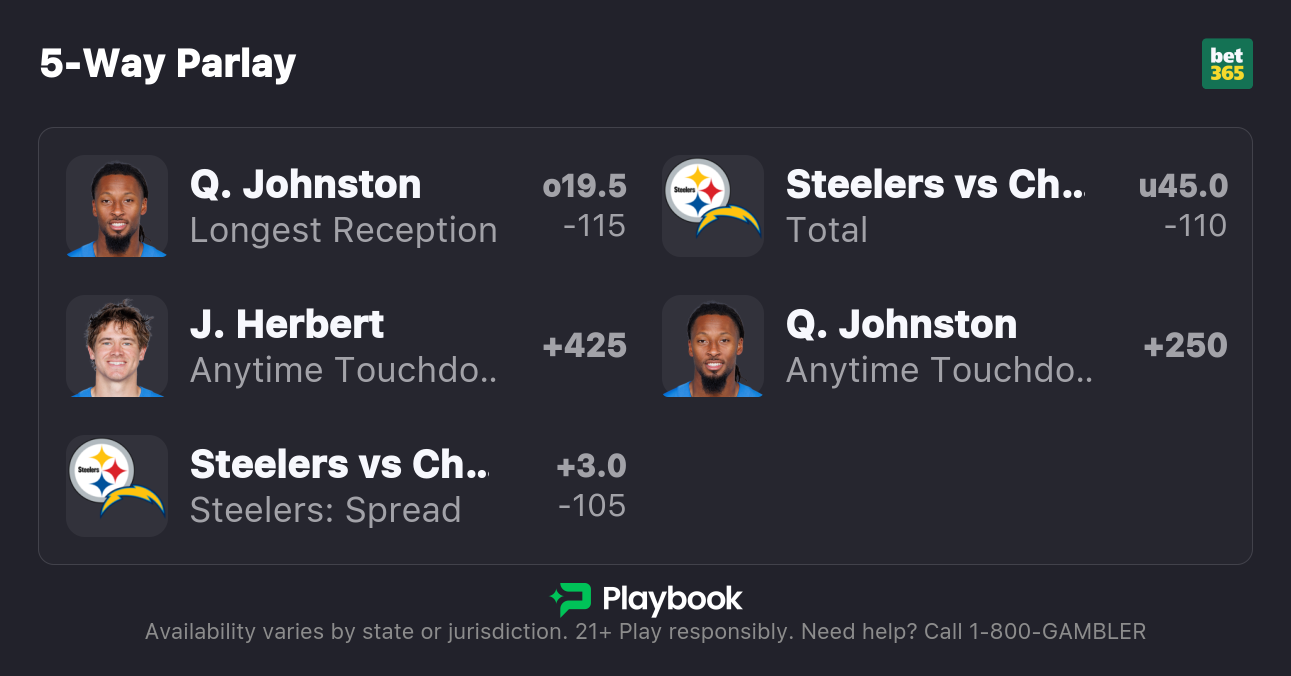Select the o19.5 Longest Reception line
The width and height of the screenshot is (1291, 676).
click(x=584, y=186)
